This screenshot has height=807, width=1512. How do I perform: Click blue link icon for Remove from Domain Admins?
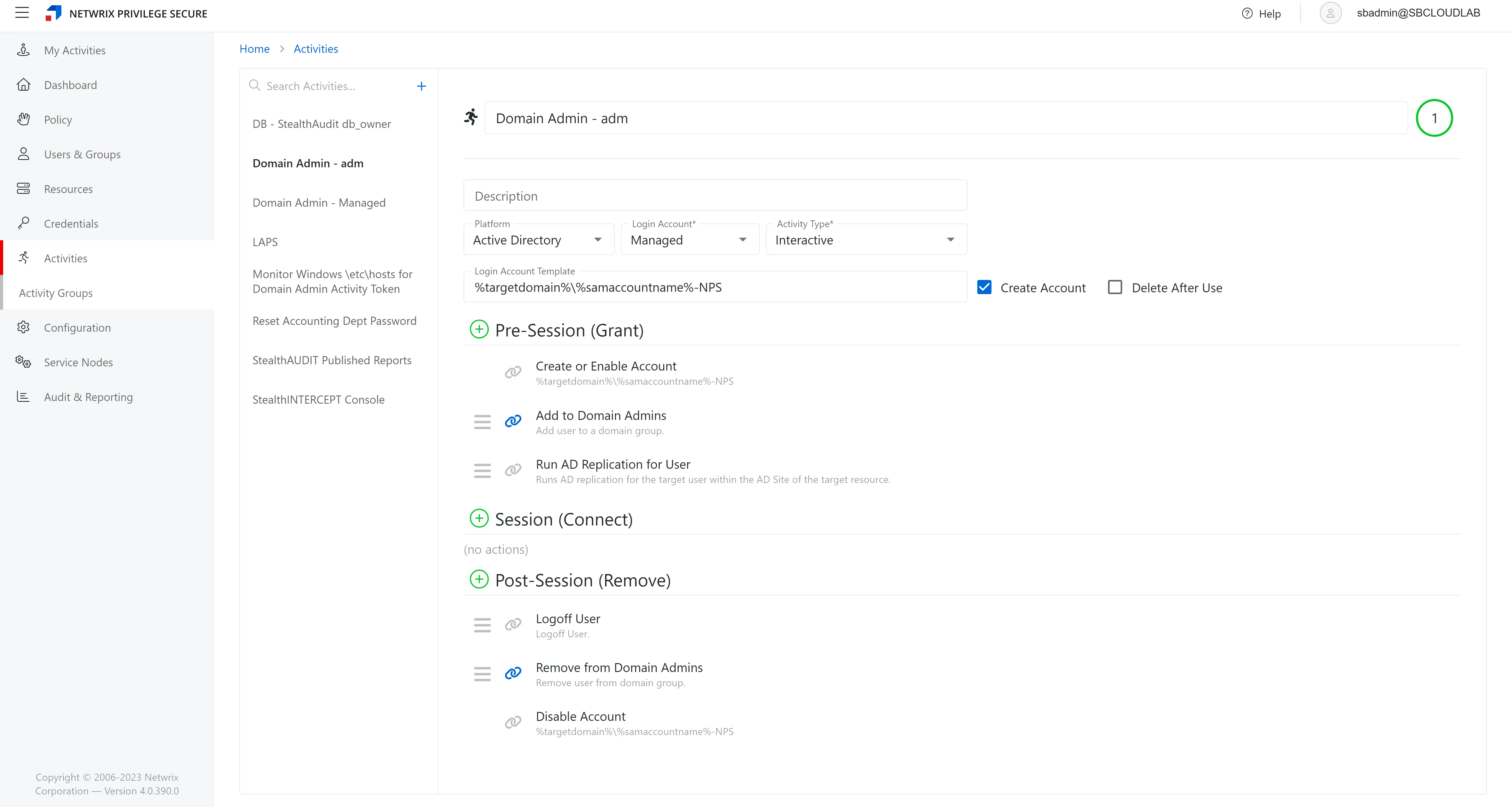tap(513, 673)
